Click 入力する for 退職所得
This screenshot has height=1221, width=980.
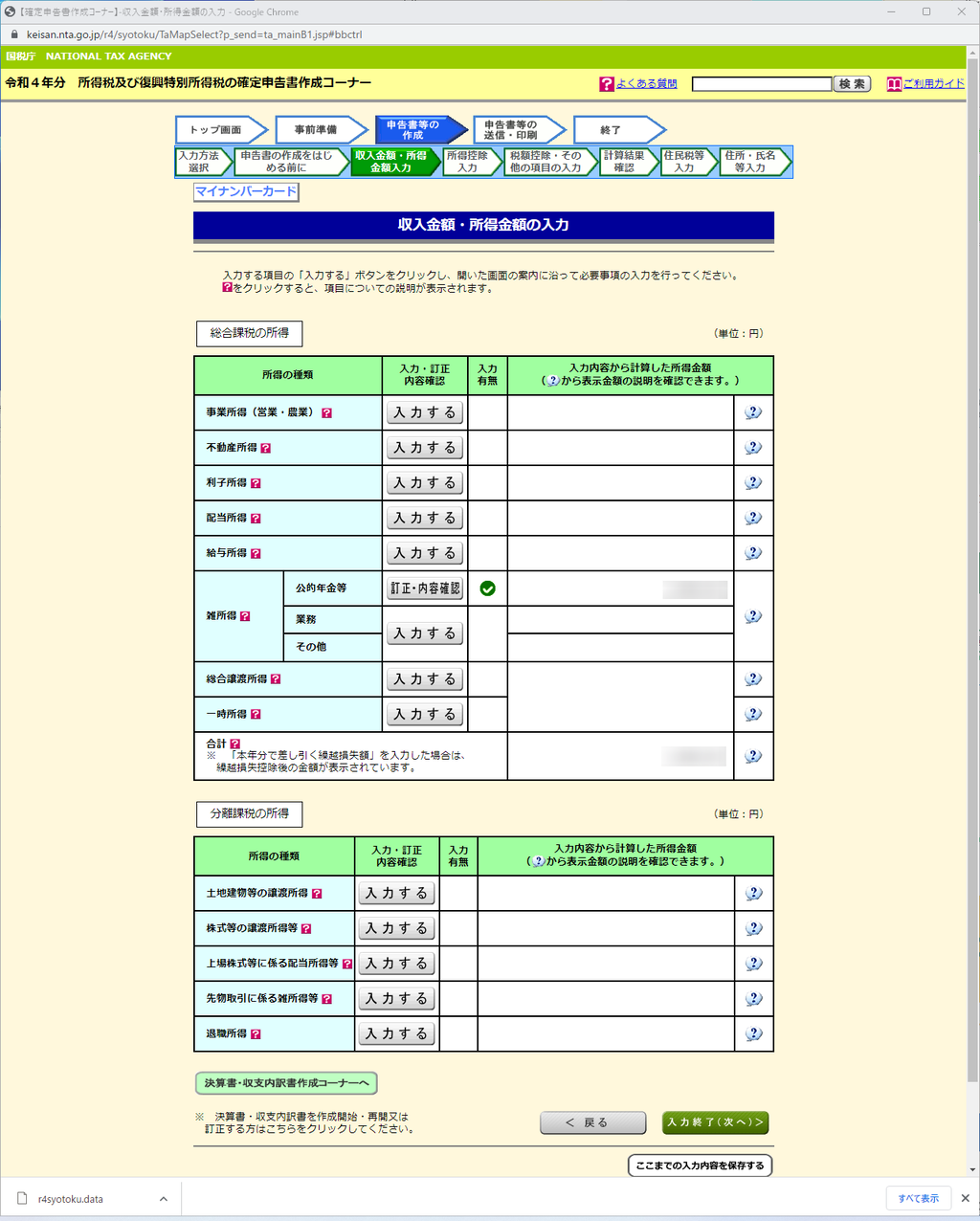pos(396,1033)
